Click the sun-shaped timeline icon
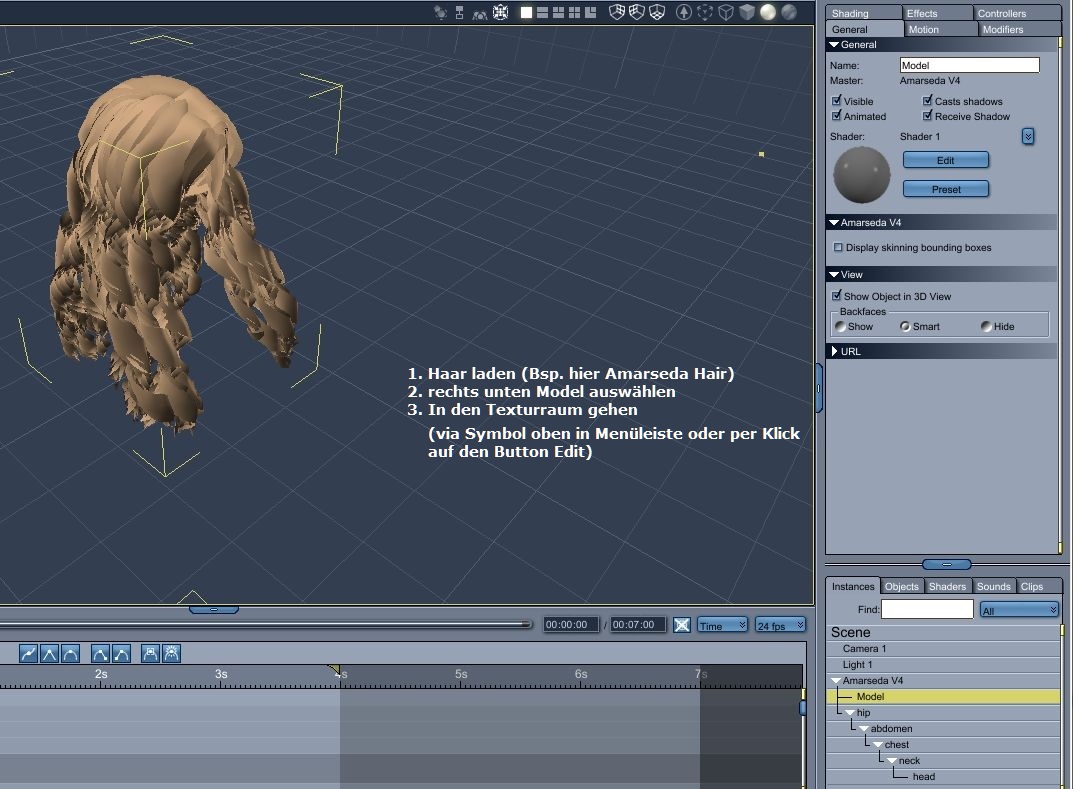This screenshot has width=1073, height=789. 172,654
